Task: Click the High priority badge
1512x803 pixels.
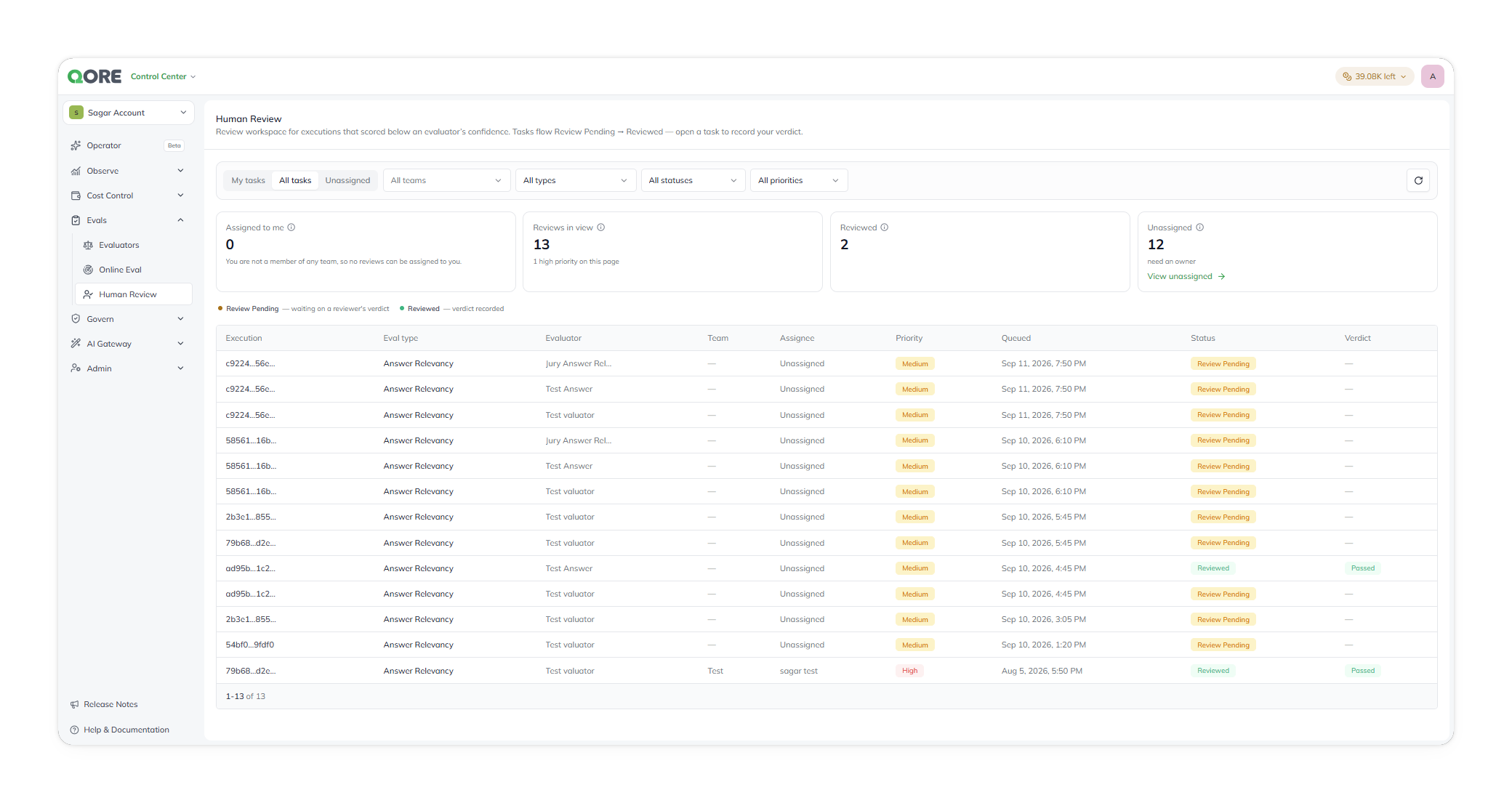Action: pos(909,671)
